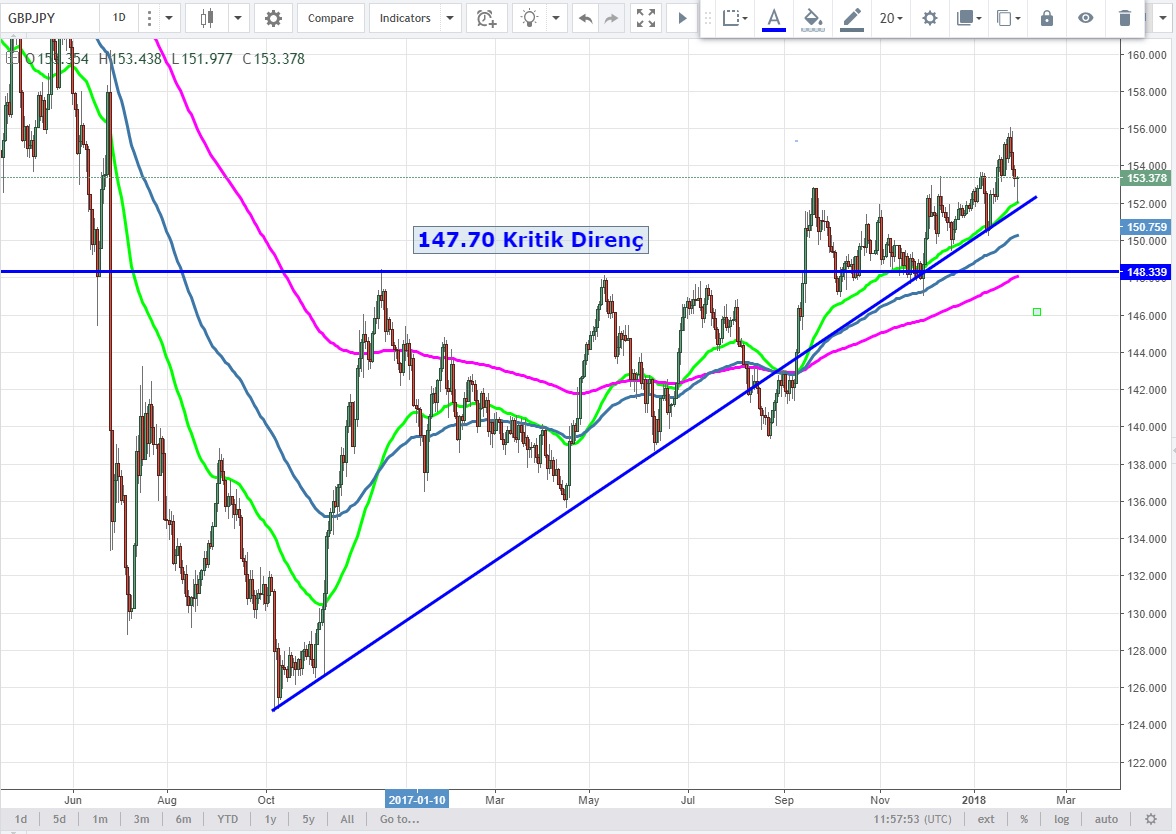The height and width of the screenshot is (834, 1176).
Task: Open drawing settings gear in floating toolbar
Action: click(x=930, y=18)
